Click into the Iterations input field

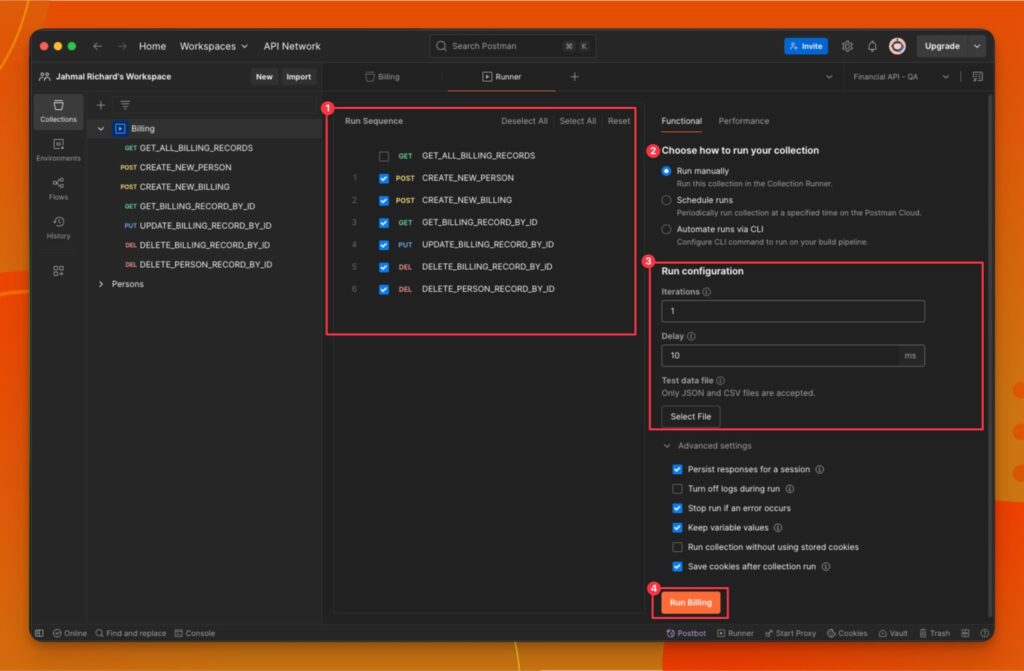coord(793,312)
